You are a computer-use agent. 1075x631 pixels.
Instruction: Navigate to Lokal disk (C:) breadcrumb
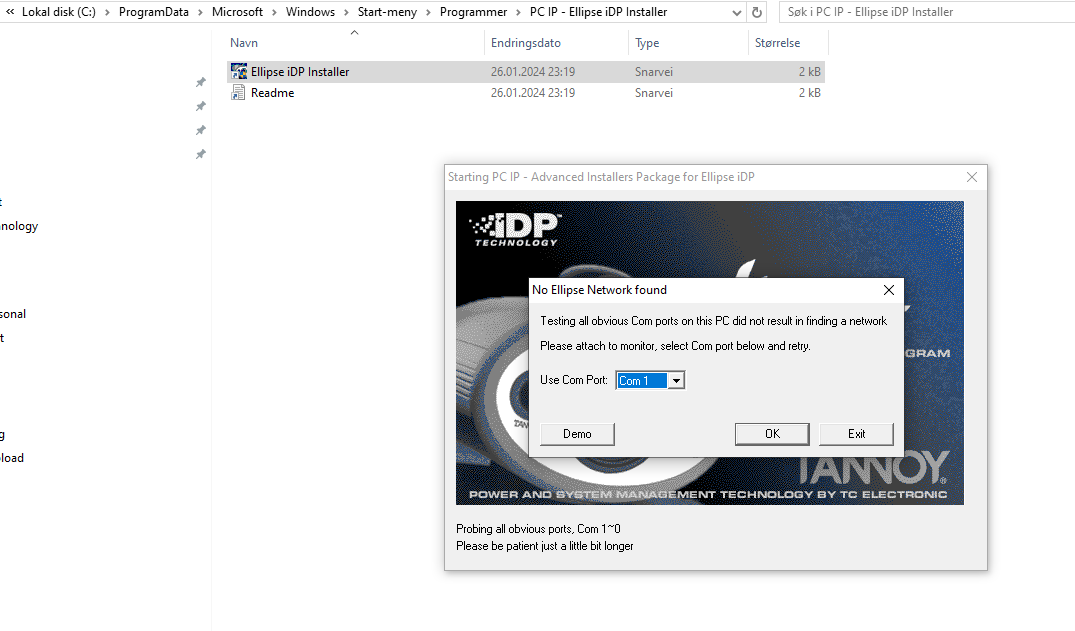pyautogui.click(x=59, y=12)
